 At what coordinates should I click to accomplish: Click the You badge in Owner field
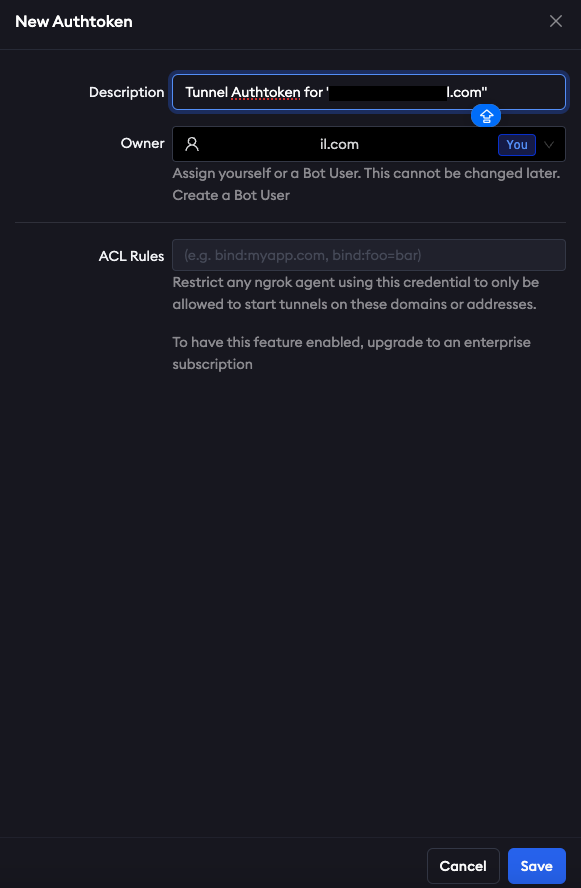[x=516, y=144]
